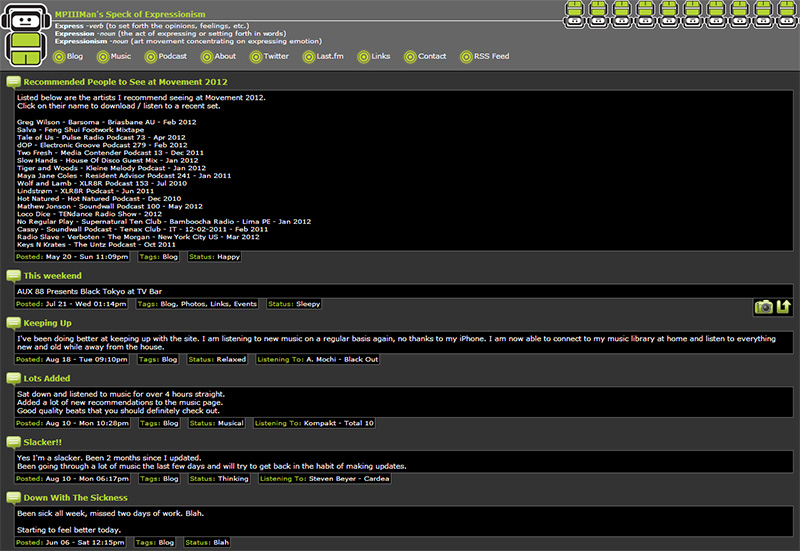Click speech bubble icon beside Lots Added
Image resolution: width=800 pixels, height=551 pixels.
[13, 378]
